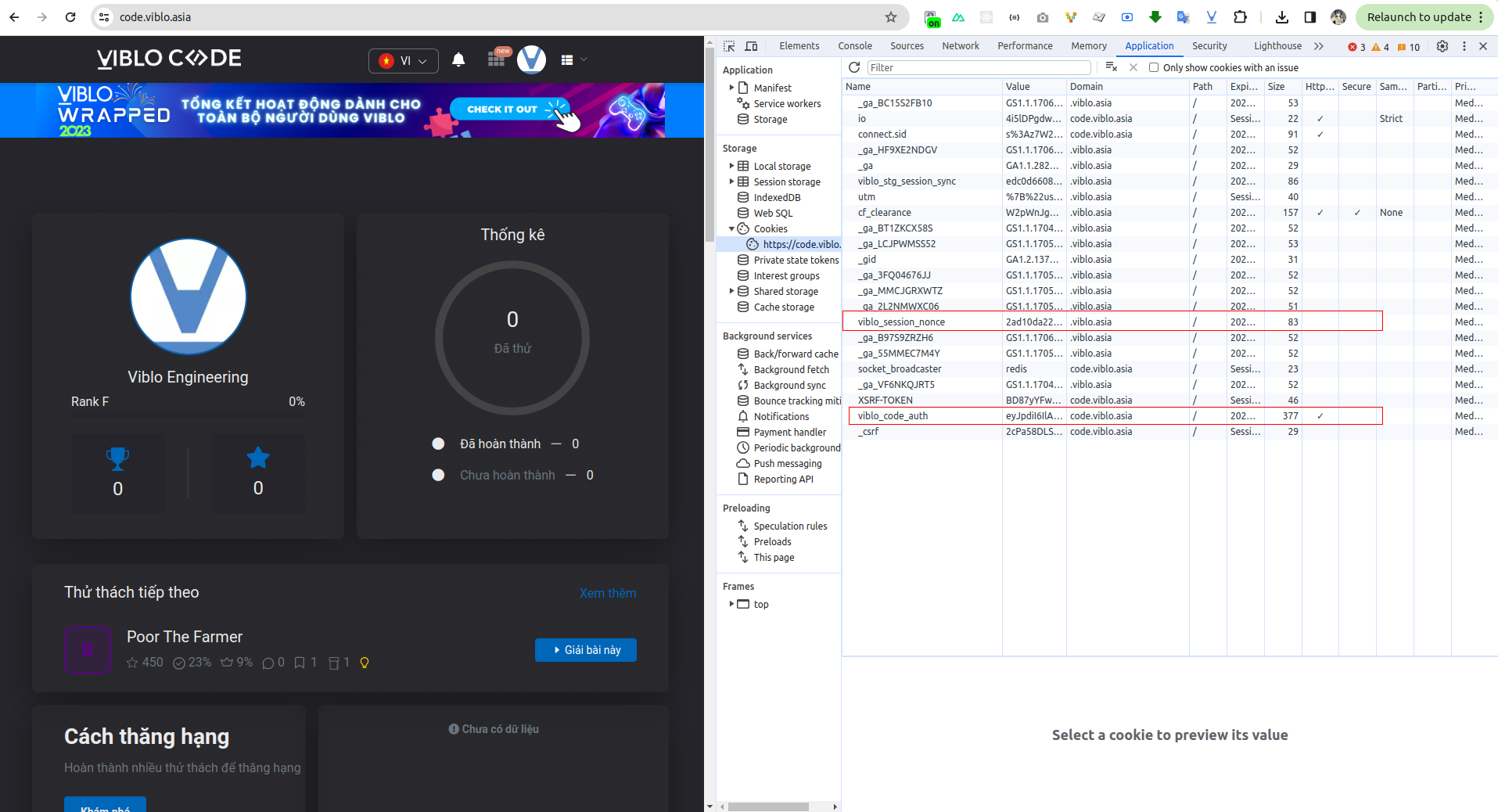
Task: Switch to the Memory tab in DevTools
Action: click(1088, 46)
